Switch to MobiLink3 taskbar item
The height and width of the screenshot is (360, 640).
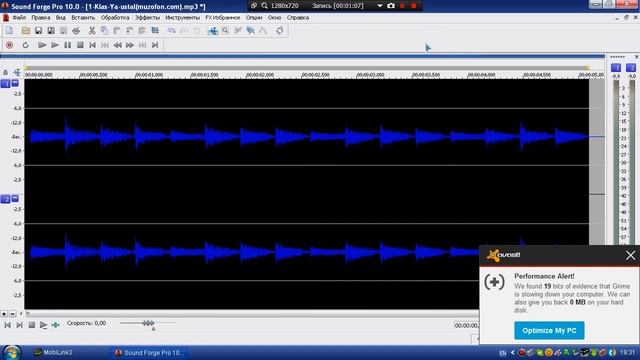(x=53, y=352)
